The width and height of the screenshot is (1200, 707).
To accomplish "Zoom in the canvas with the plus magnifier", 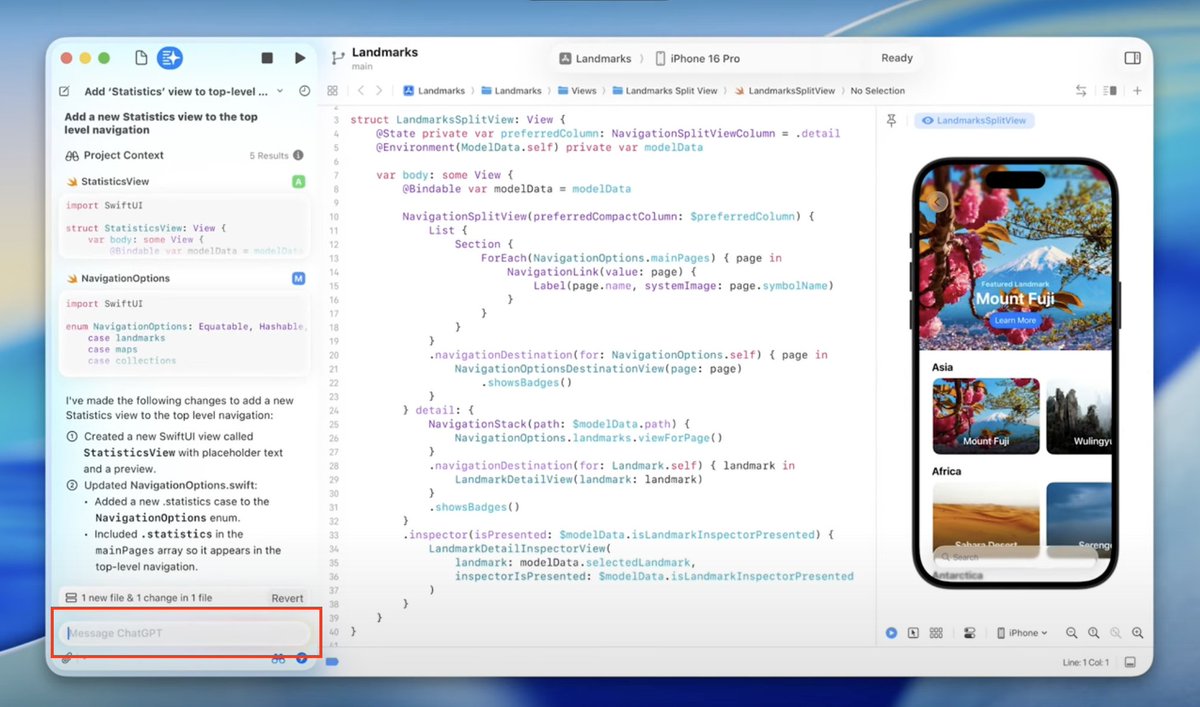I will click(1137, 632).
